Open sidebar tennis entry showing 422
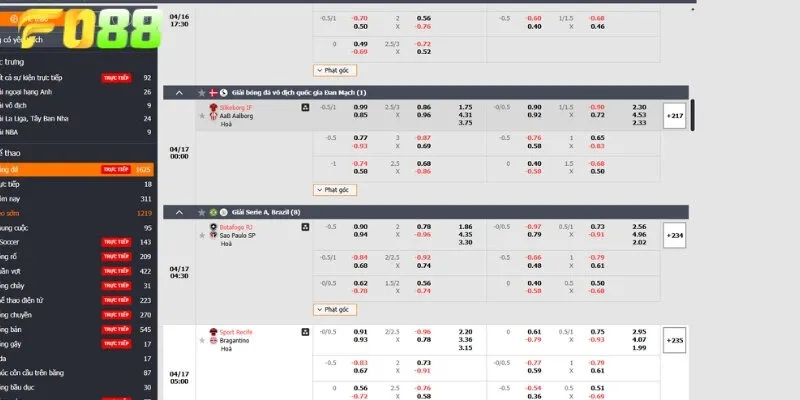 (x=77, y=271)
